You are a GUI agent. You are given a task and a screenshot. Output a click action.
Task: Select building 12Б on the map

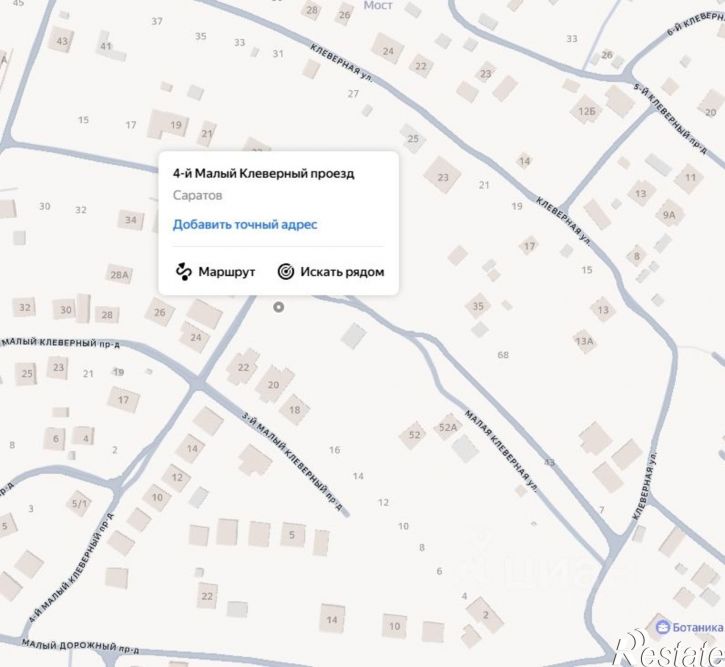tap(587, 111)
